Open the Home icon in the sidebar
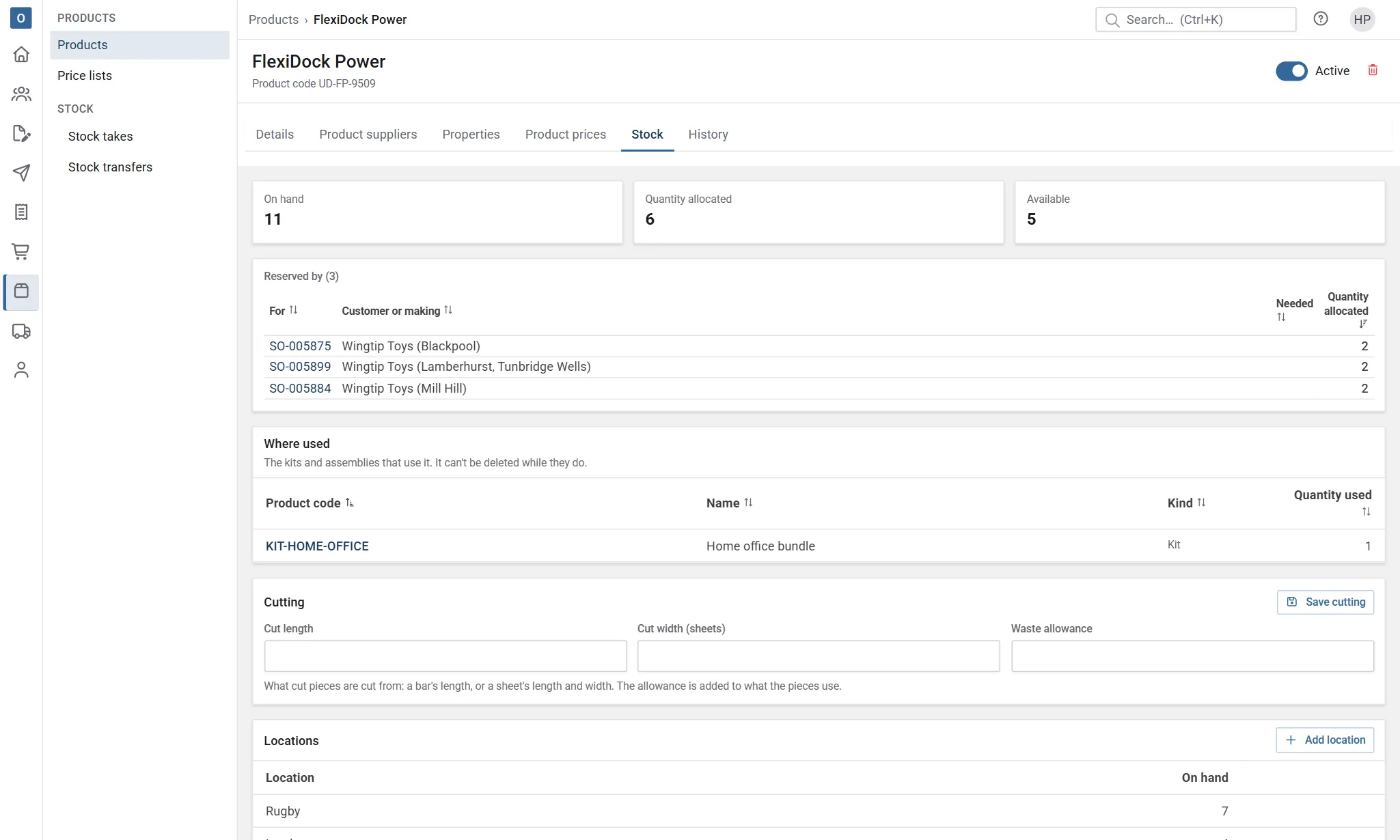1400x840 pixels. 21,55
